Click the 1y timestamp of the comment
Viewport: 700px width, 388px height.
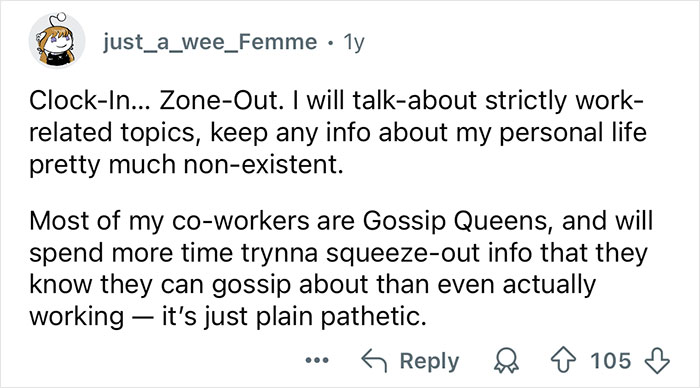tap(354, 42)
